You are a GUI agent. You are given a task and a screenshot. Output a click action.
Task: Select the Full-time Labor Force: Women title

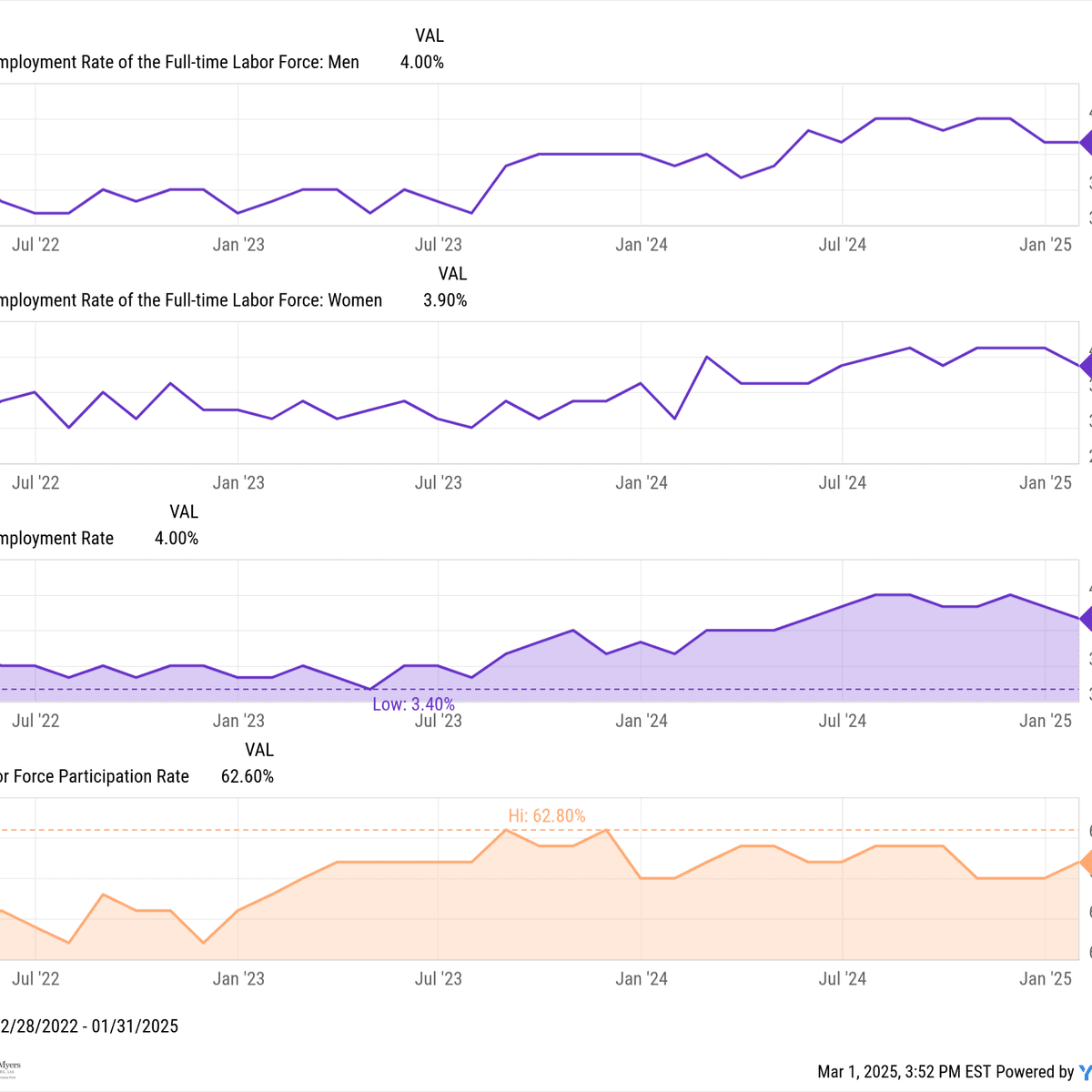(x=189, y=300)
